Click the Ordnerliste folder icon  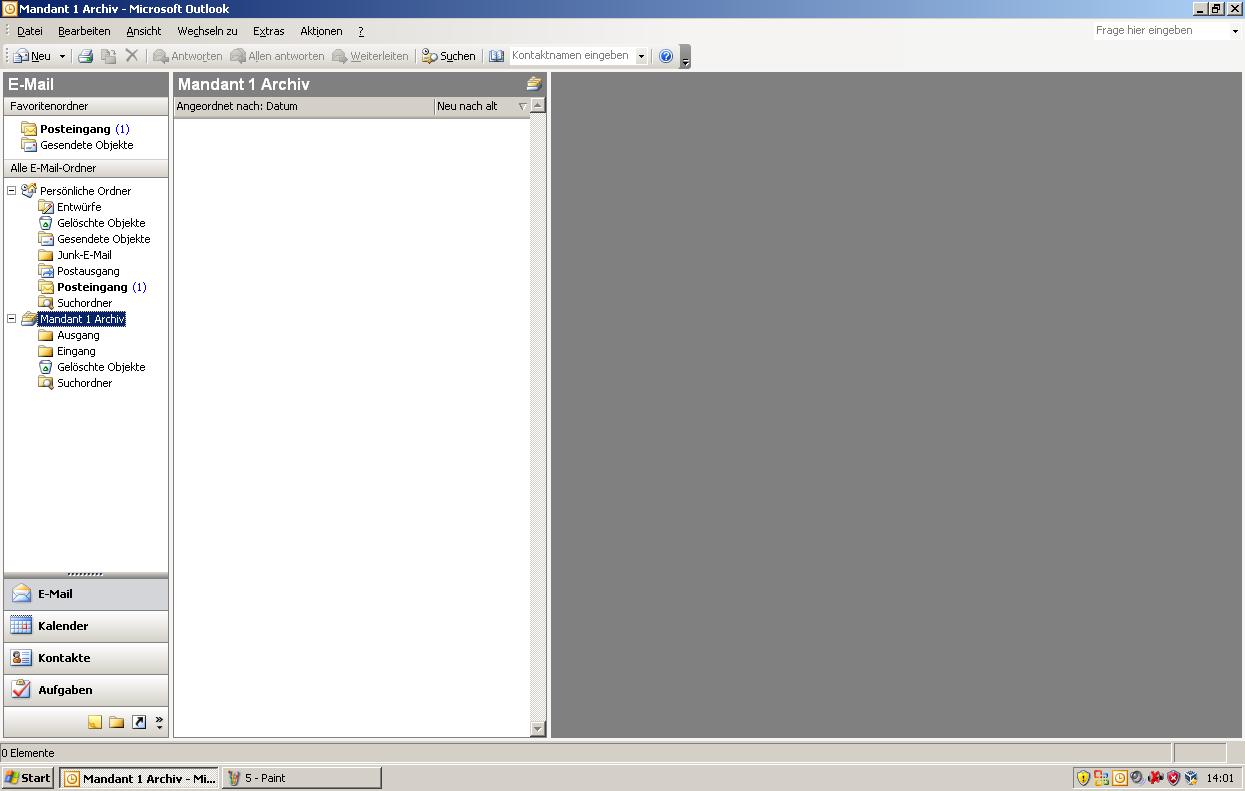[x=117, y=722]
